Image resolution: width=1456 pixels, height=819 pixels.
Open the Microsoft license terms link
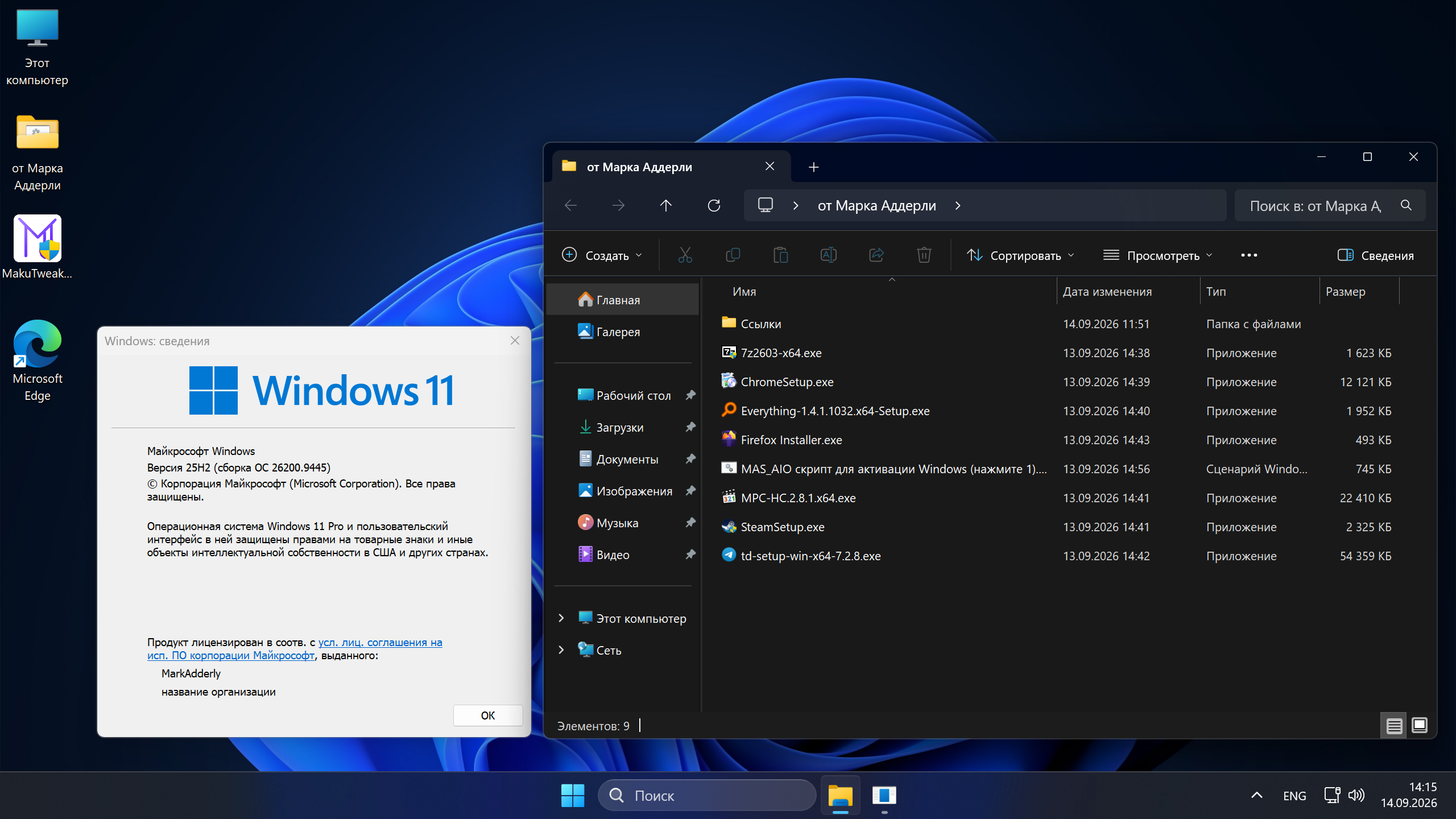[x=295, y=649]
